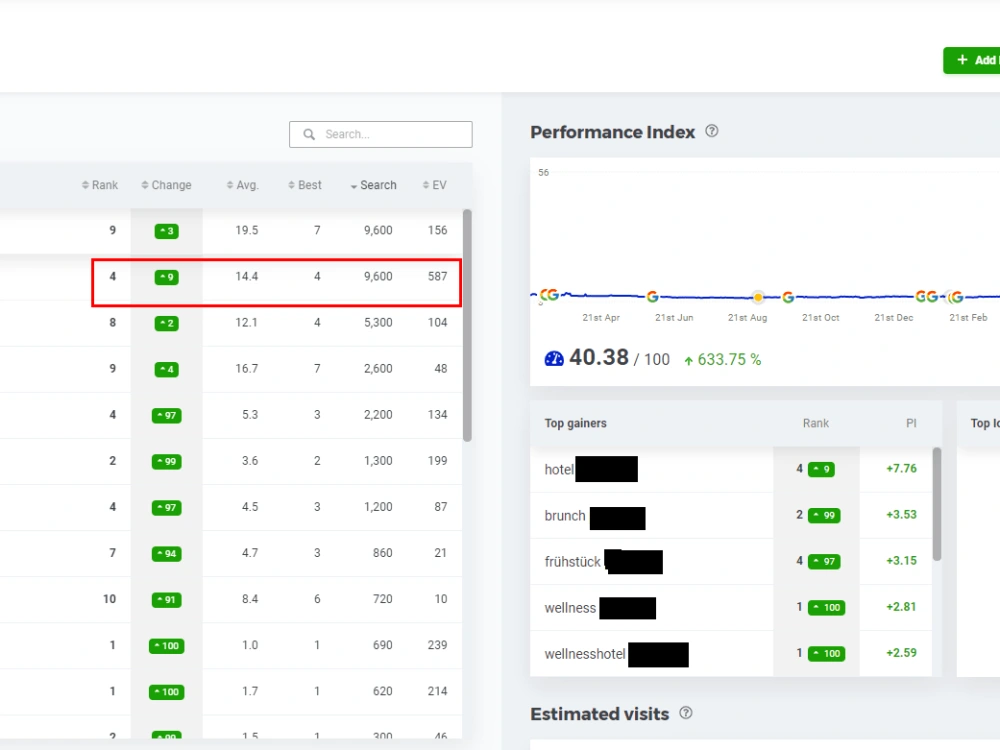Click search volume 2,200 cell
Screen dimensions: 1000x750
(378, 415)
